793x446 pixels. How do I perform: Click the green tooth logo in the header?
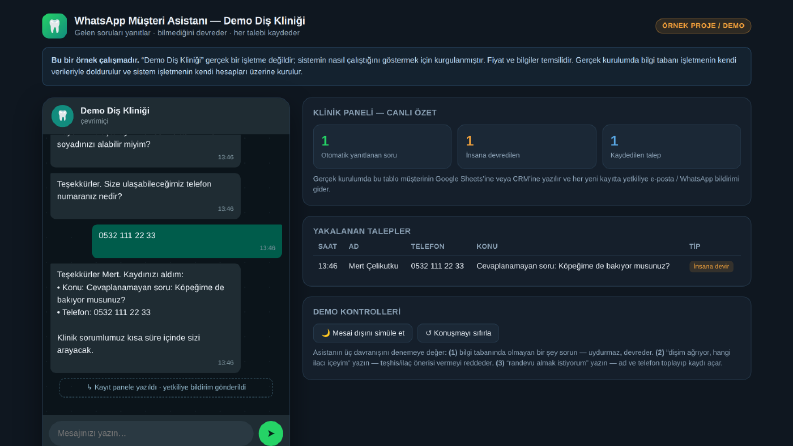point(54,26)
